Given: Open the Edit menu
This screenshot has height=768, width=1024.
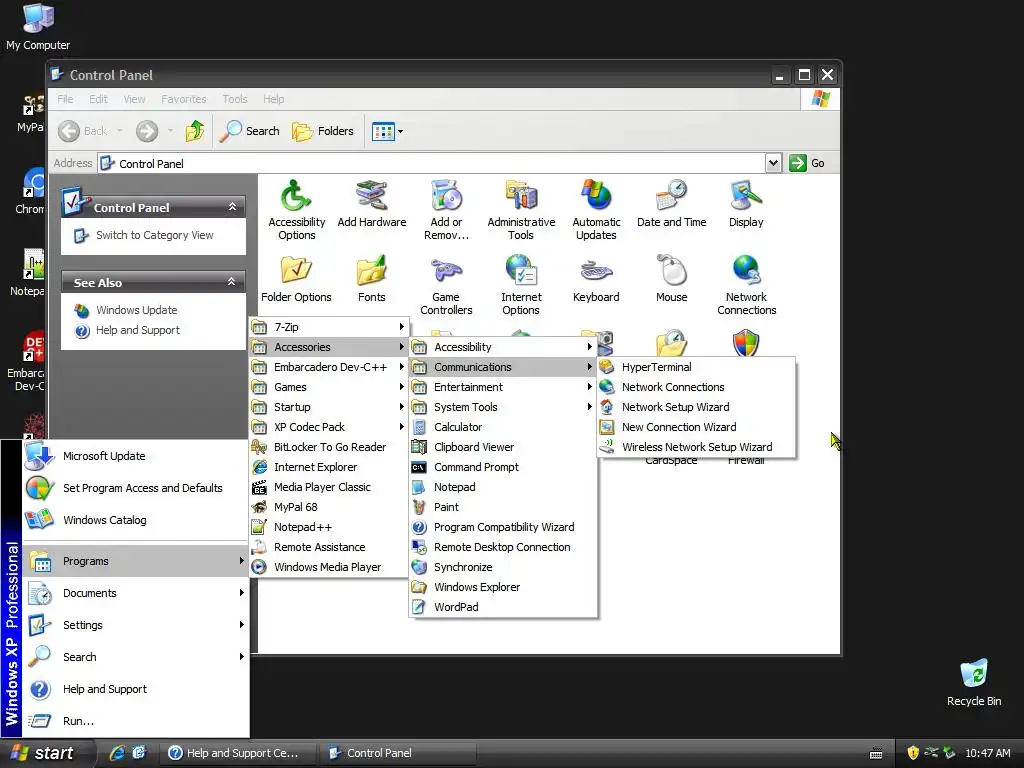Looking at the screenshot, I should click(x=99, y=99).
